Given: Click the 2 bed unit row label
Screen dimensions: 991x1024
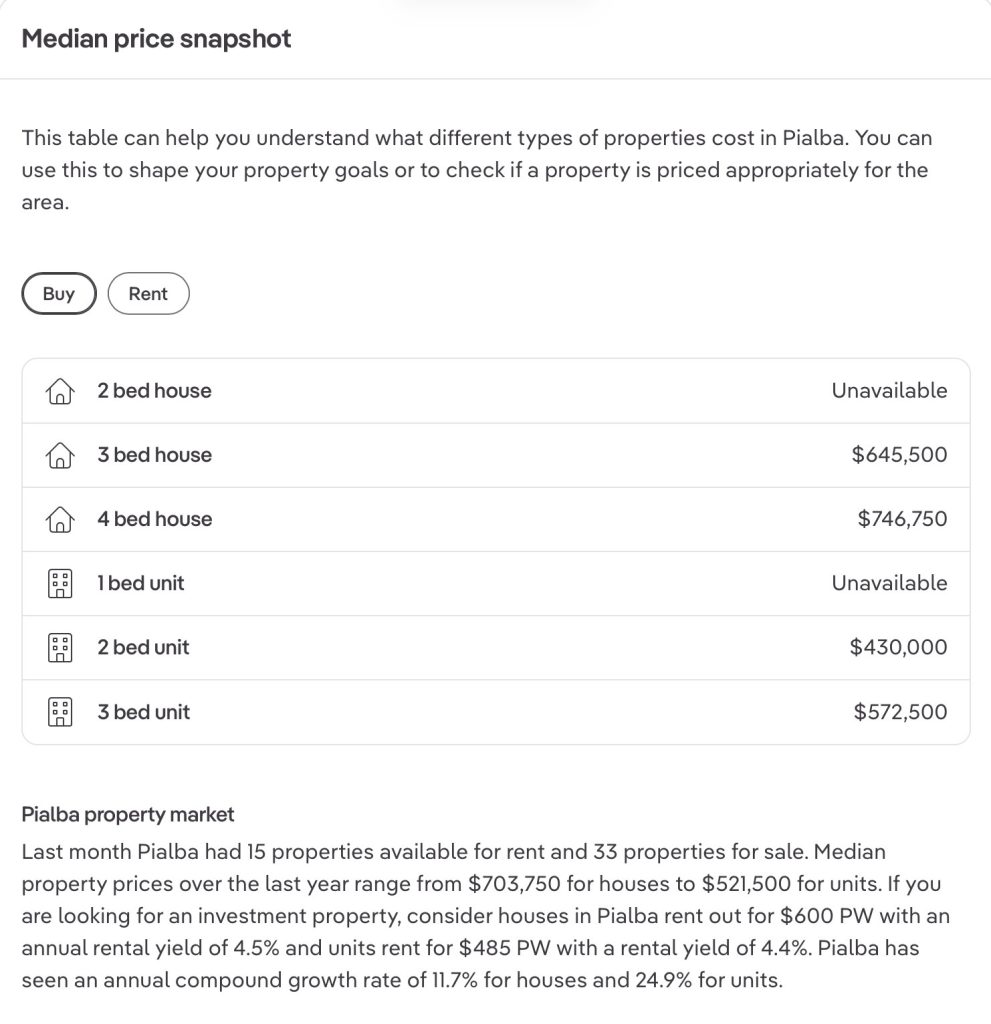Looking at the screenshot, I should click(x=143, y=647).
